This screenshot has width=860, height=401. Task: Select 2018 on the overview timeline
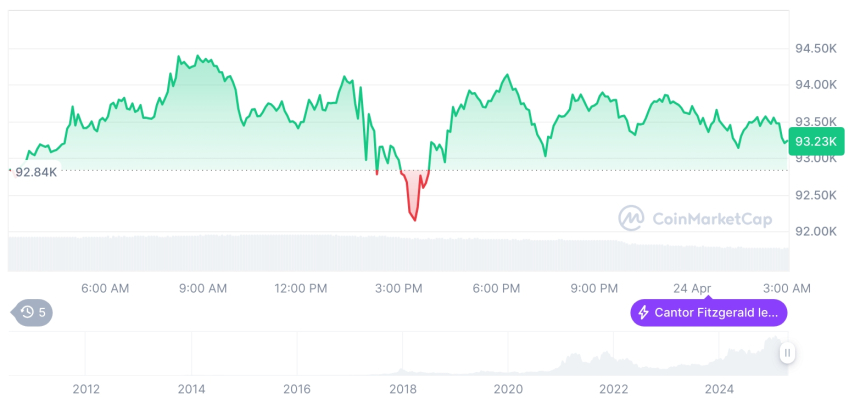(x=402, y=389)
